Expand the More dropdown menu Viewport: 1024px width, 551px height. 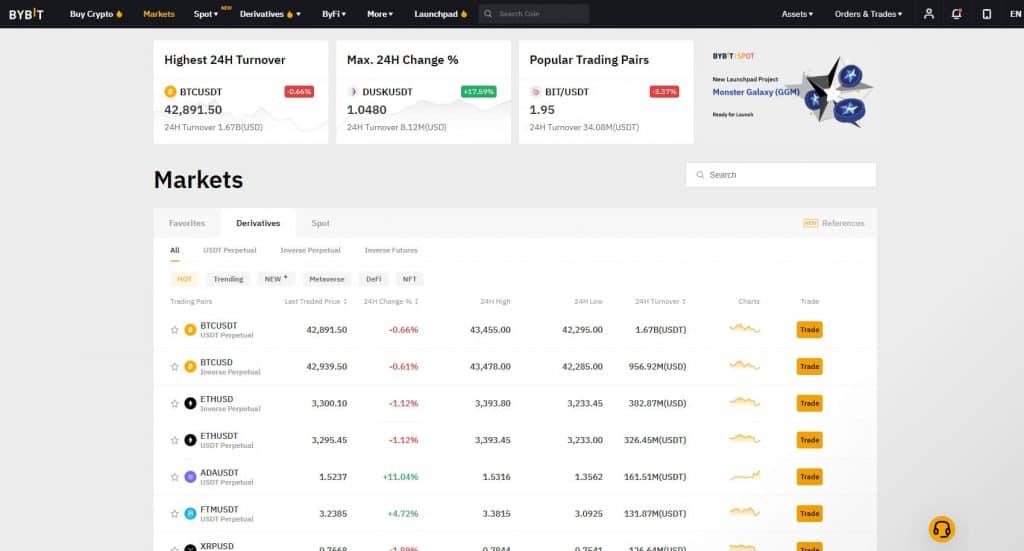379,14
